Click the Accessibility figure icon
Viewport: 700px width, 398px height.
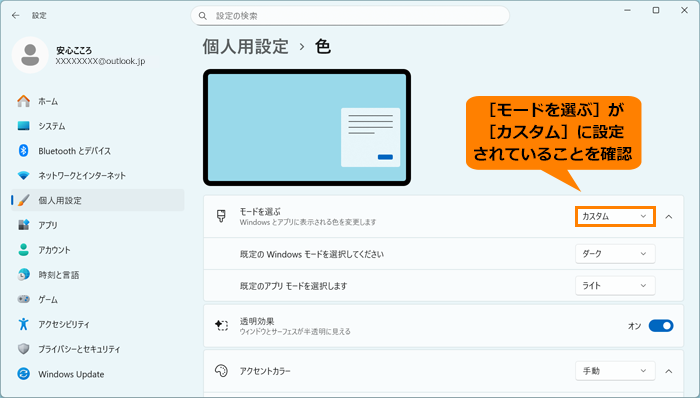[x=23, y=324]
